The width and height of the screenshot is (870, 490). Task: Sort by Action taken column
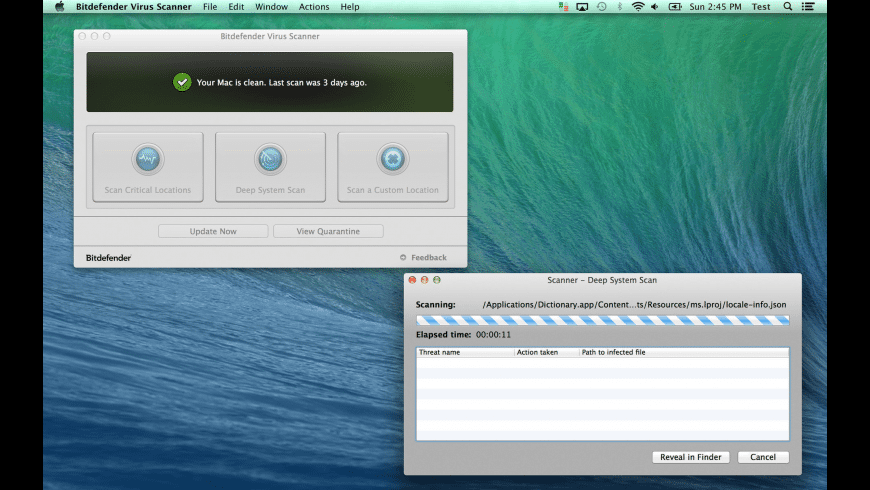click(547, 352)
